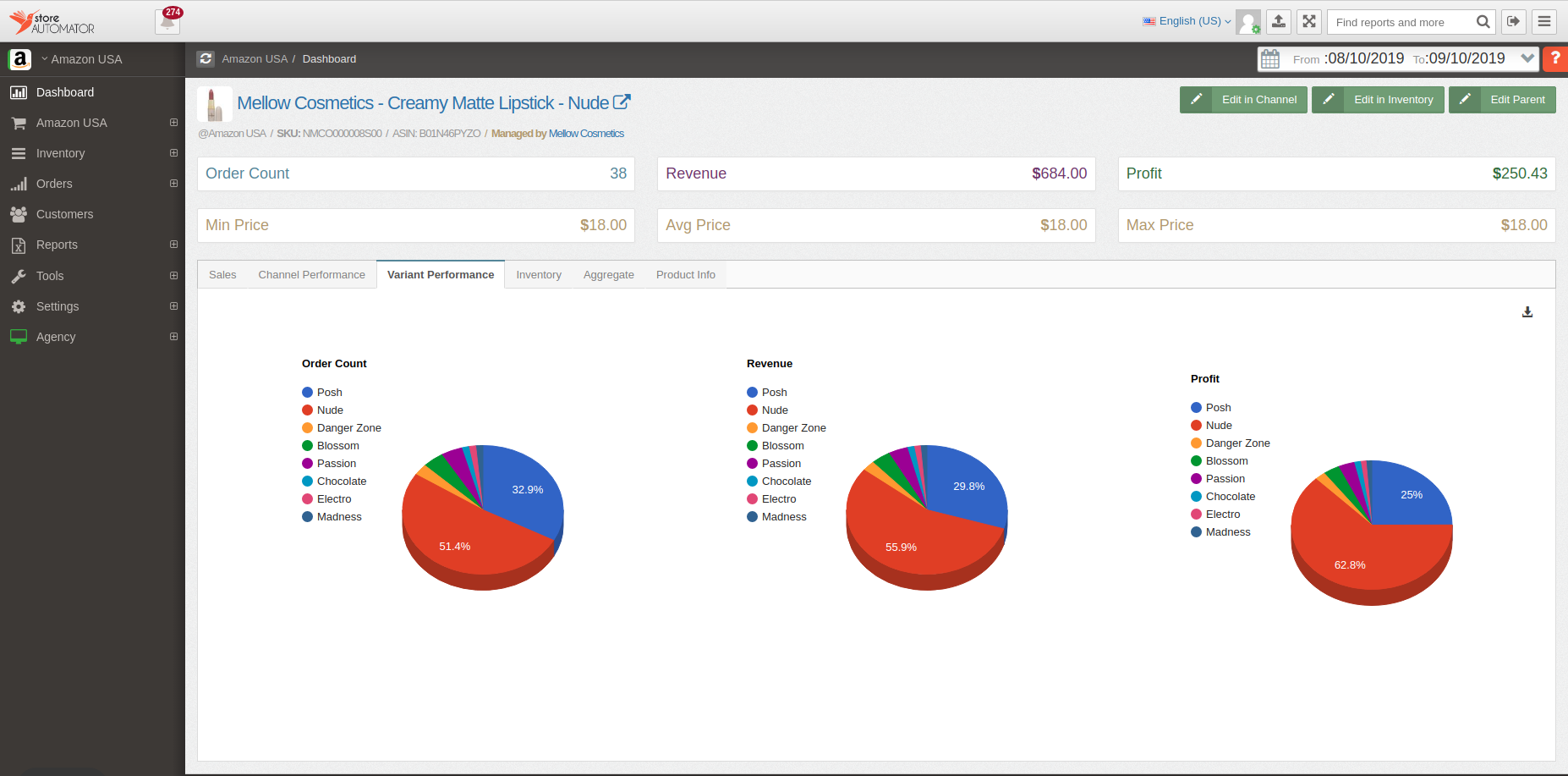Image resolution: width=1568 pixels, height=776 pixels.
Task: Open the date range dropdown chevron
Action: coord(1527,58)
